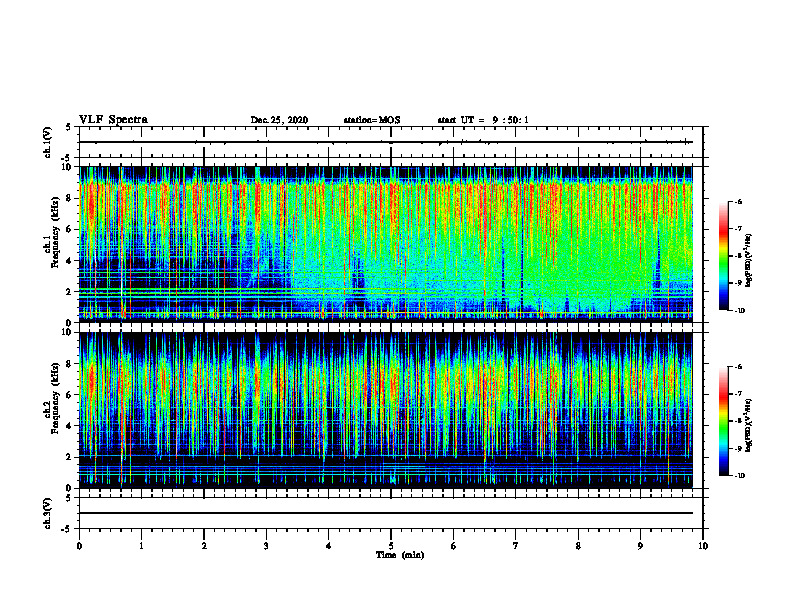Viewport: 792px width, 612px height.
Task: Click the 'start UT = 9 : 50: 1' label
Action: [483, 120]
